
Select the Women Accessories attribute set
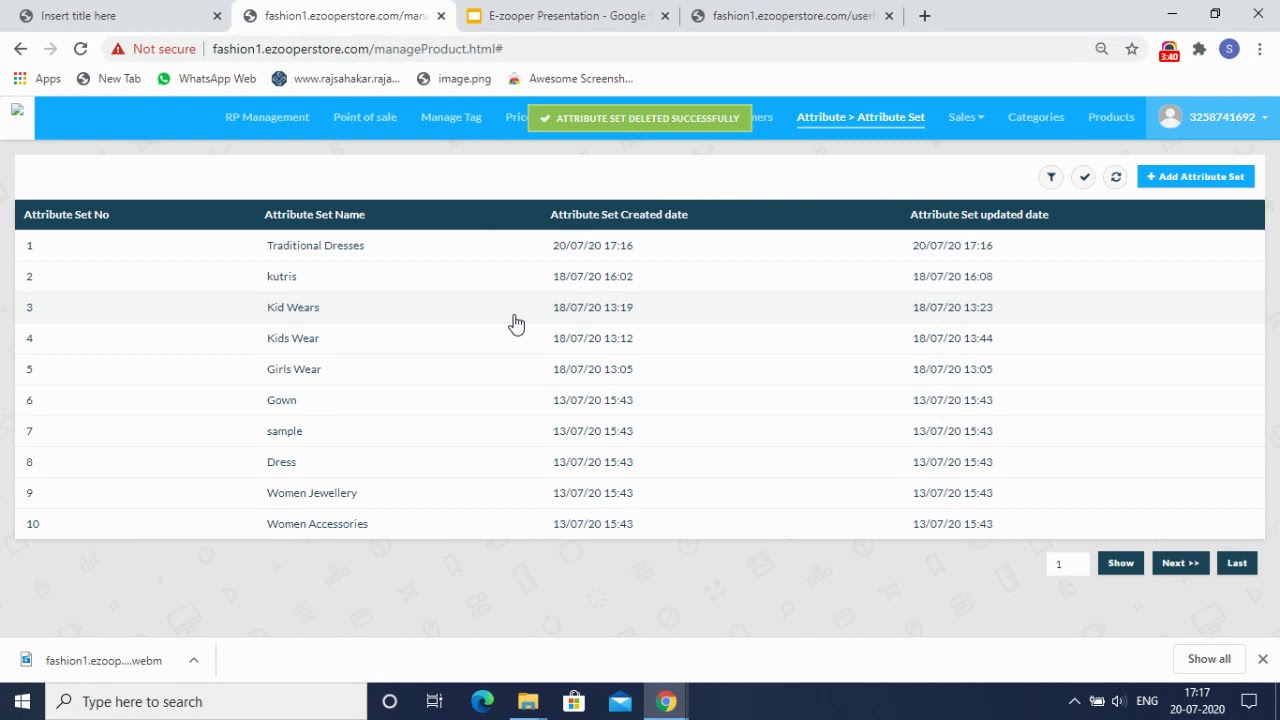coord(640,524)
